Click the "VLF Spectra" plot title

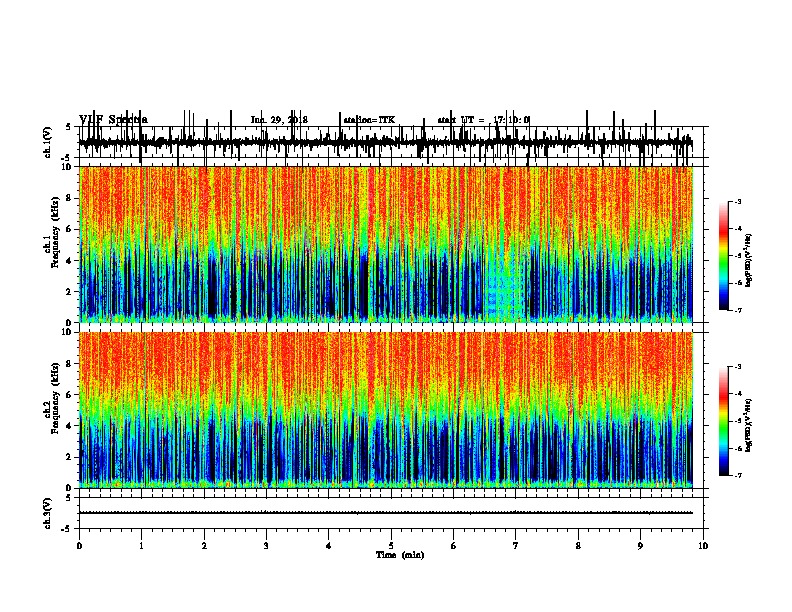(x=113, y=120)
